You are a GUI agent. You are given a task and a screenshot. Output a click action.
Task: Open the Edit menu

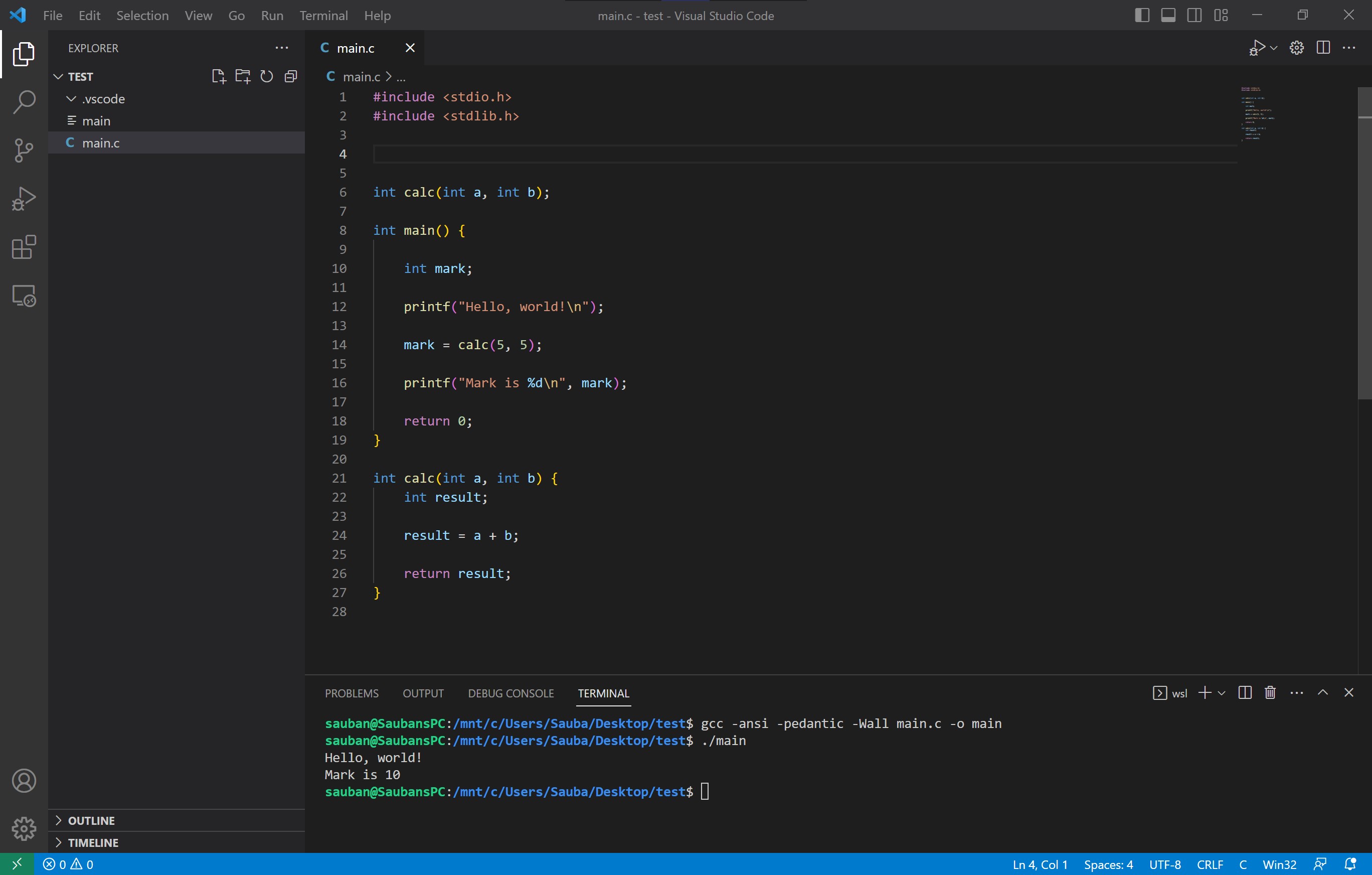[x=89, y=16]
